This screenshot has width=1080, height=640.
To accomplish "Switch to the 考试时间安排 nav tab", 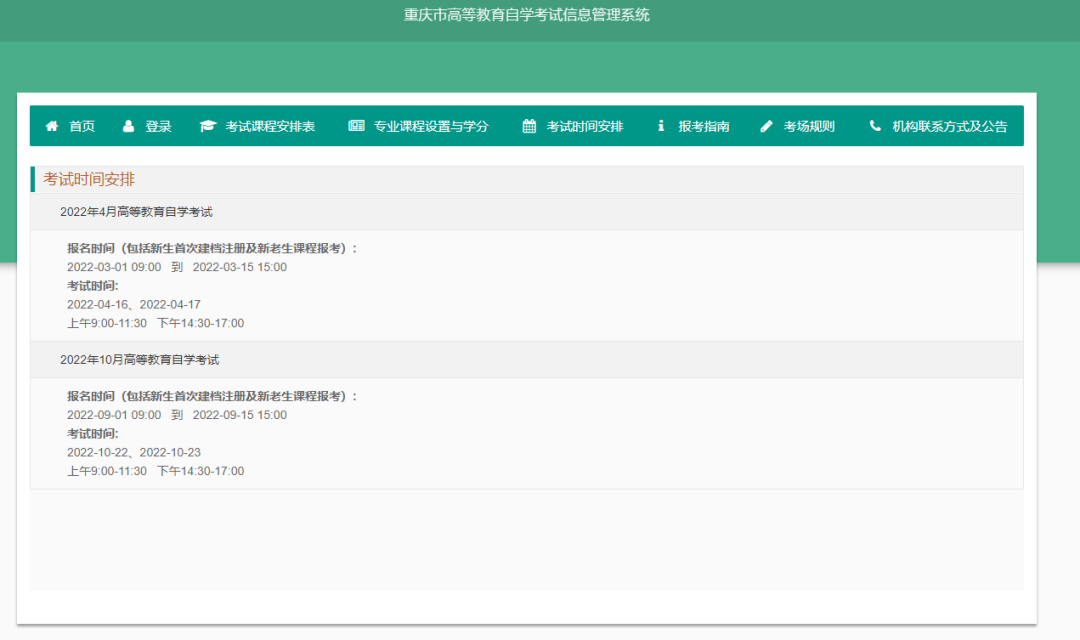I will click(x=584, y=126).
